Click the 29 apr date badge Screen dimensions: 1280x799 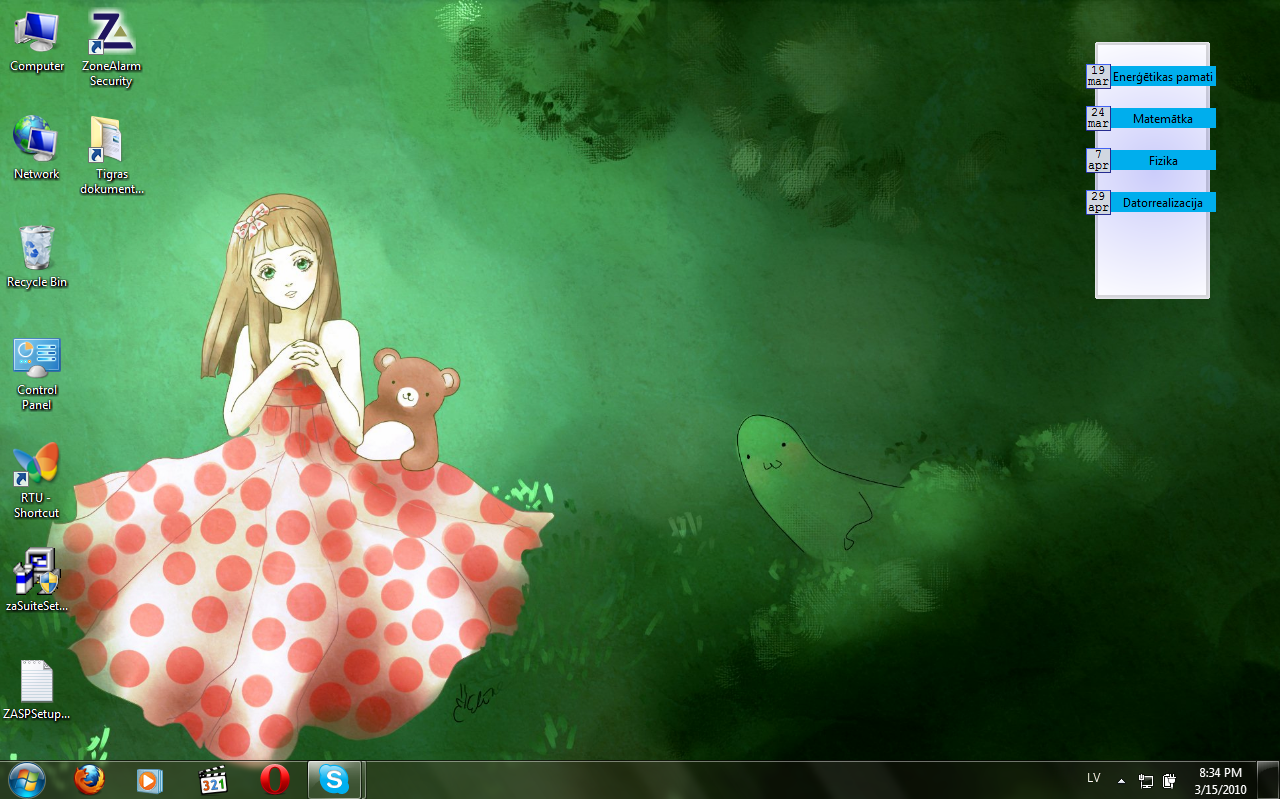click(1098, 202)
